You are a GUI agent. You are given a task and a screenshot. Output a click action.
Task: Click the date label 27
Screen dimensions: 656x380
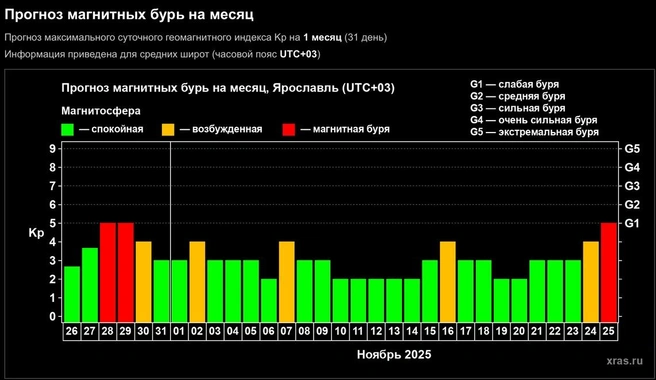90,331
